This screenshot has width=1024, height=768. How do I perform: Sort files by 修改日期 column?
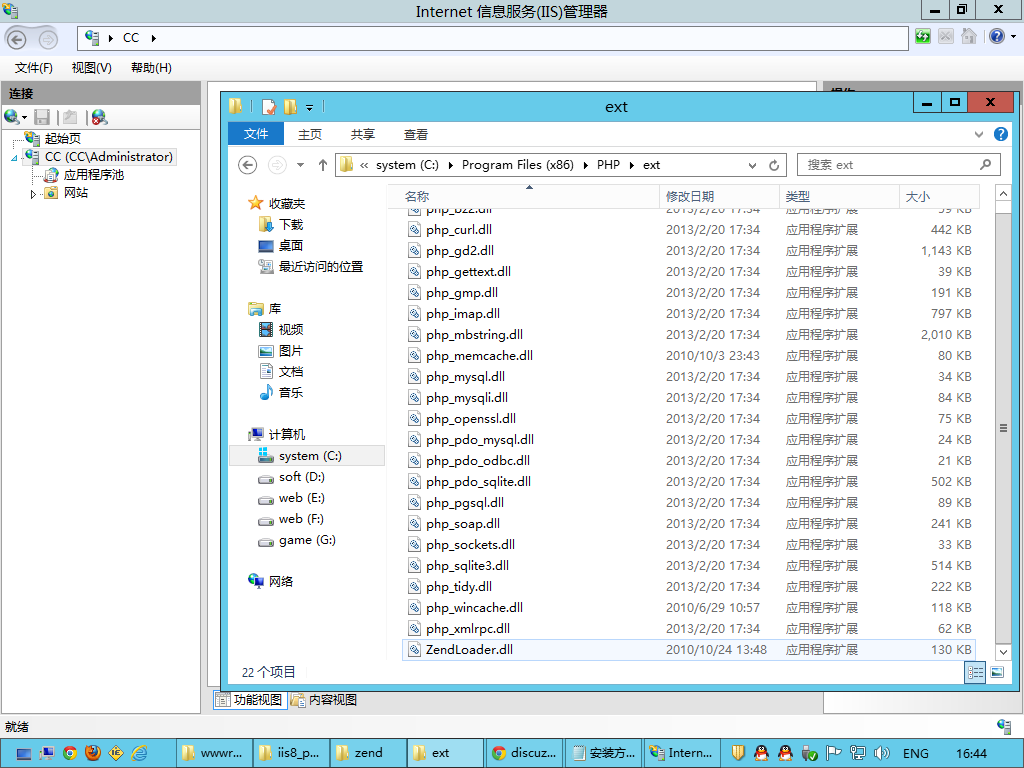point(719,197)
